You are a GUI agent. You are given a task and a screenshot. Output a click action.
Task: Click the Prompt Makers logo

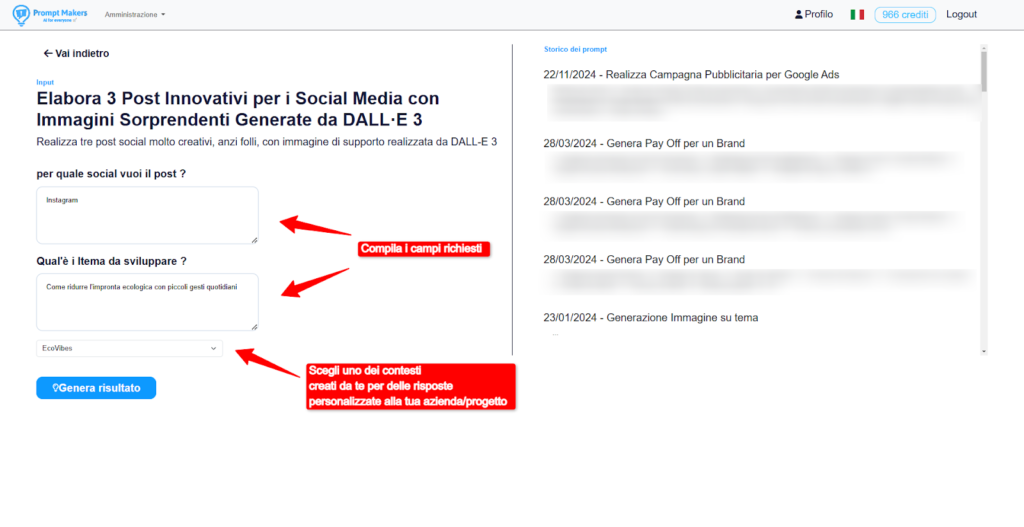(x=50, y=14)
